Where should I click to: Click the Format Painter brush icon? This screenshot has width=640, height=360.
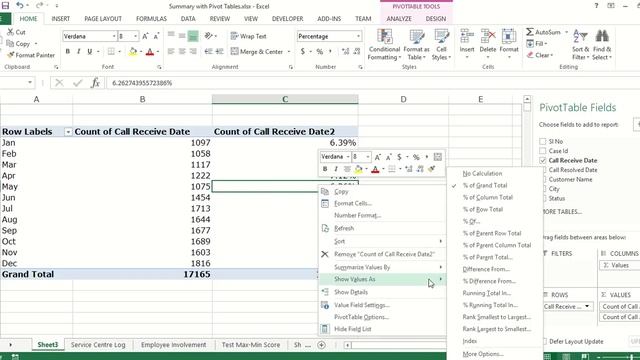point(11,55)
